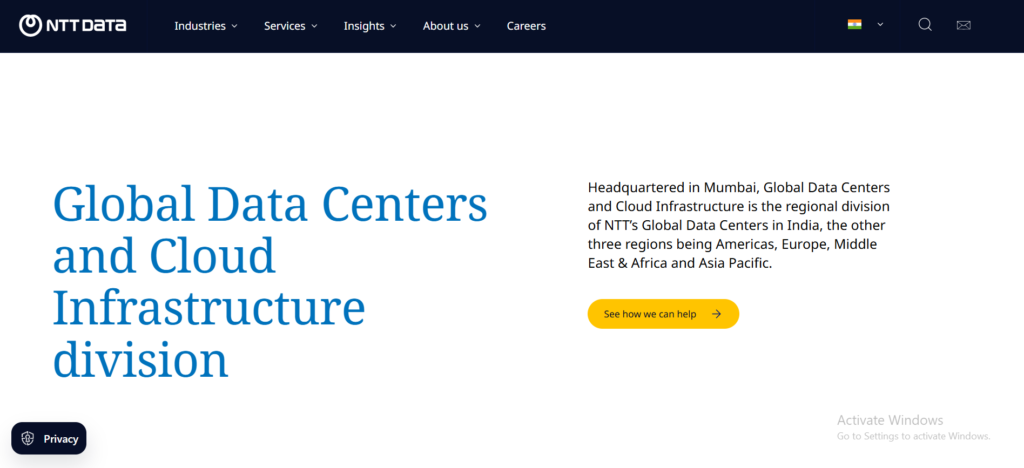The width and height of the screenshot is (1024, 468).
Task: Click the envelope contact icon
Action: tap(963, 25)
